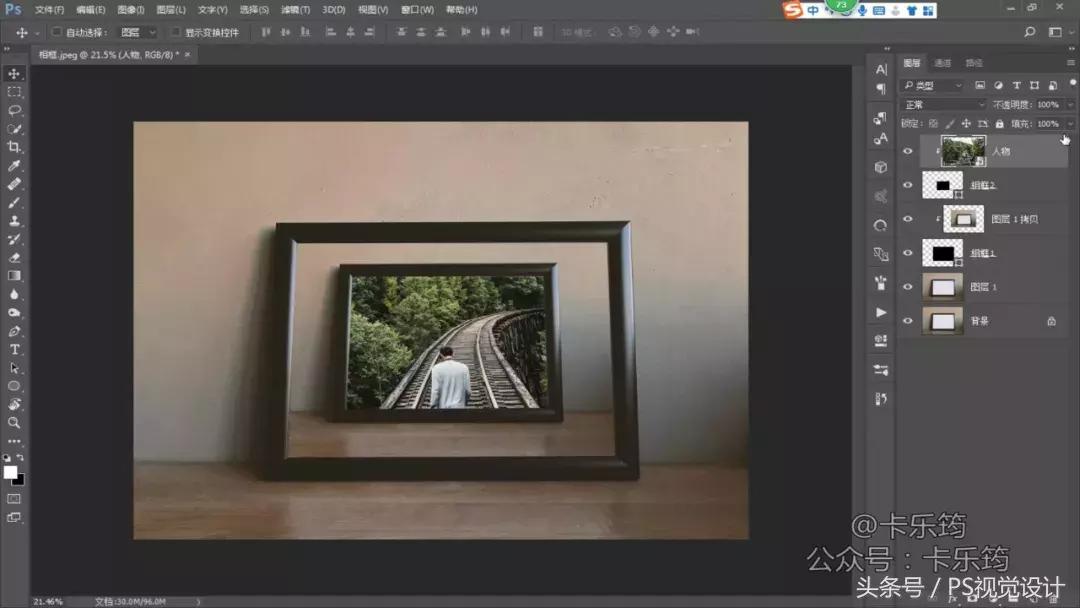The image size is (1080, 608).
Task: Toggle the layer filter on/off switch
Action: [x=1072, y=82]
